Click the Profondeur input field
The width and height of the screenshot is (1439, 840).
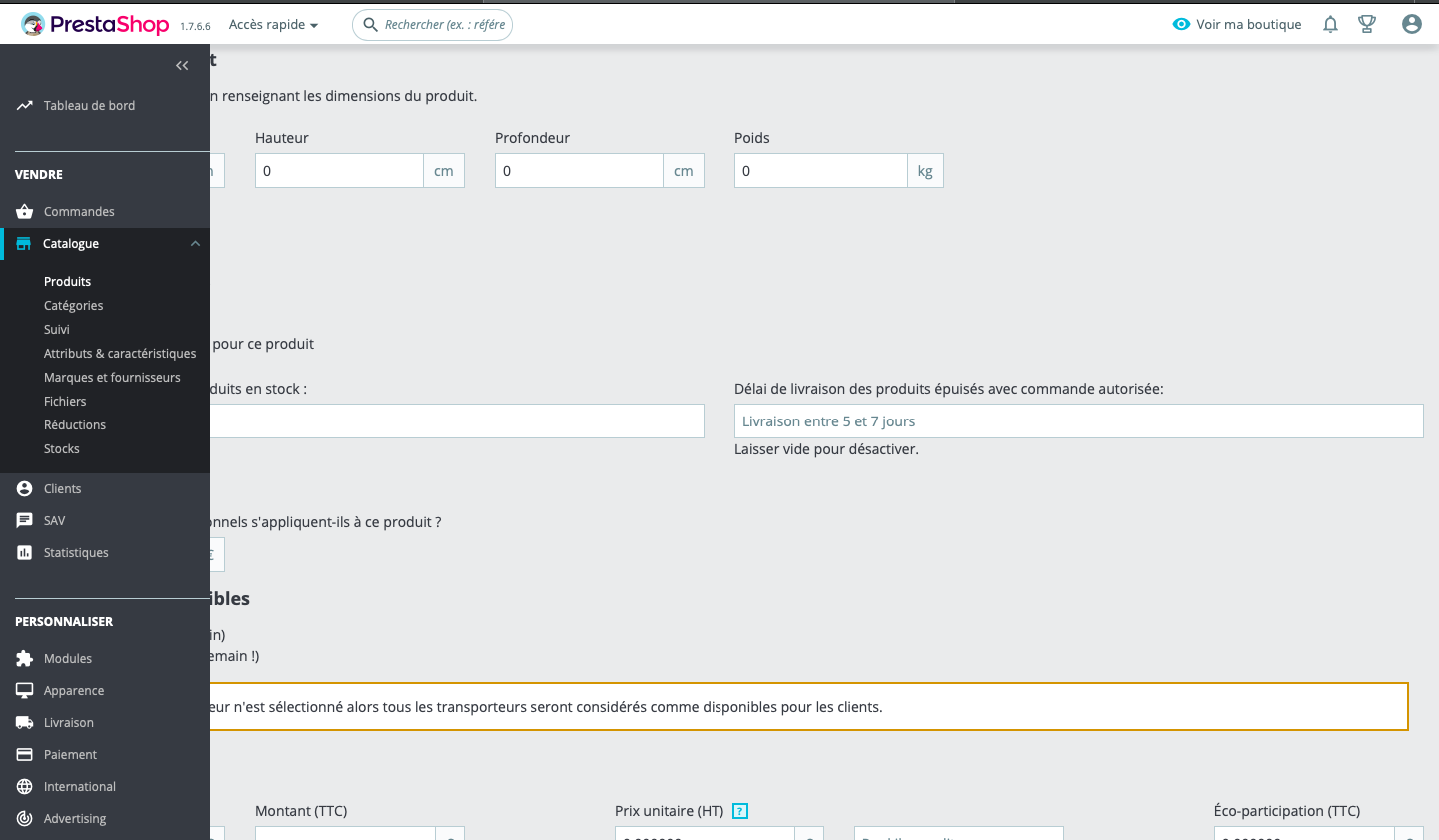579,171
